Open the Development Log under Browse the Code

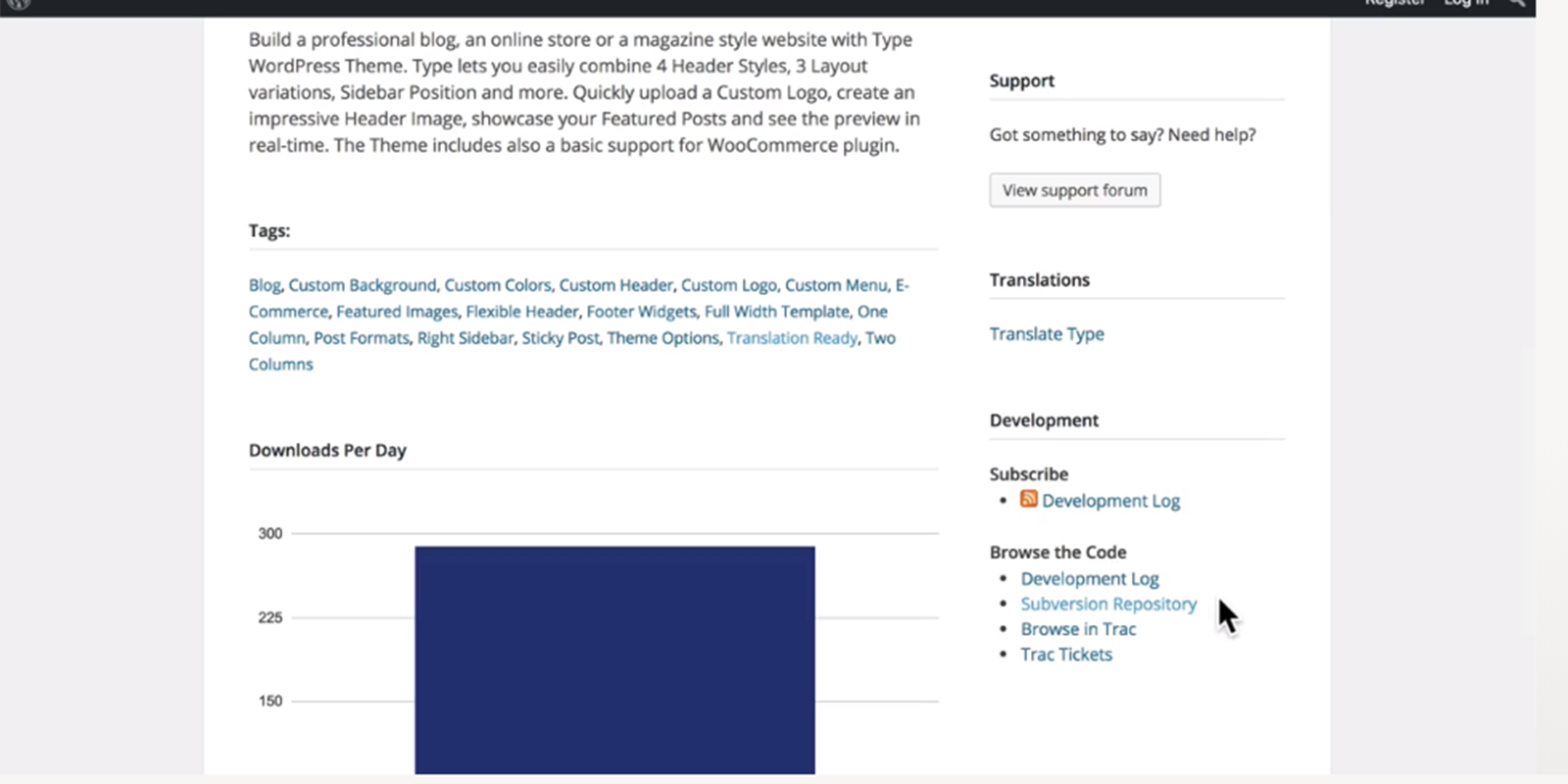point(1090,578)
